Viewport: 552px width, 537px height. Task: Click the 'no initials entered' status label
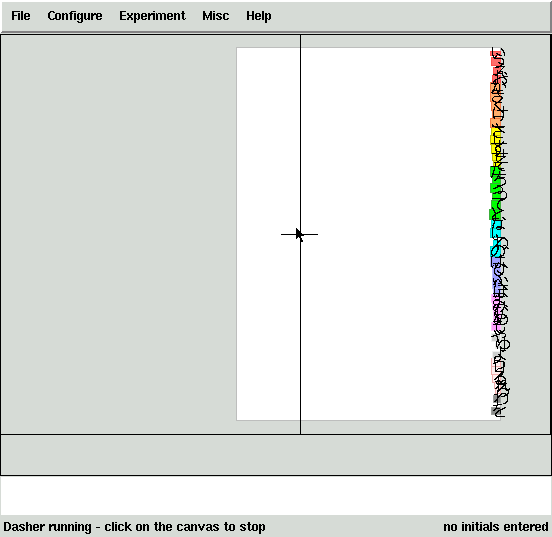pos(496,527)
